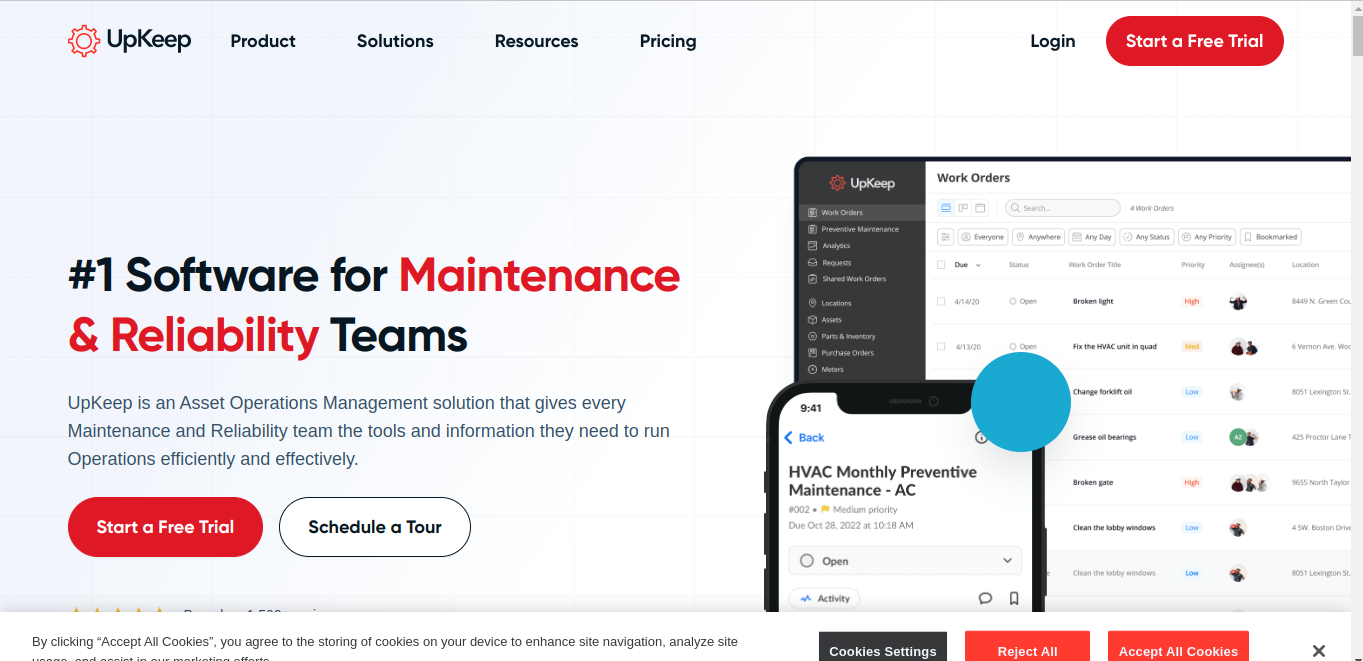Open Cookies Settings
This screenshot has width=1363, height=661.
883,647
